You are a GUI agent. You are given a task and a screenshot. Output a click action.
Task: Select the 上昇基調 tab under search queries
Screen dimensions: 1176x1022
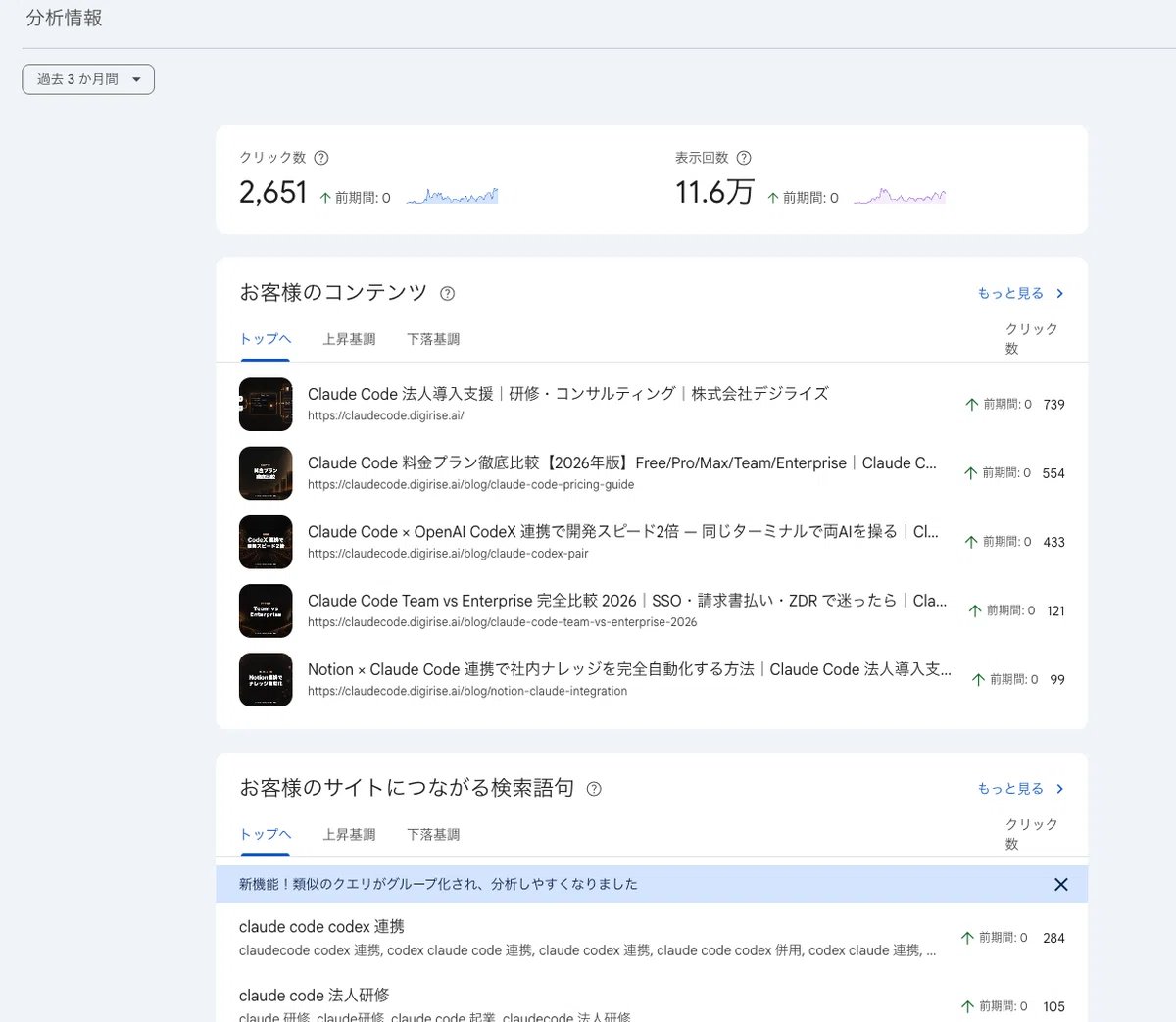pos(349,835)
